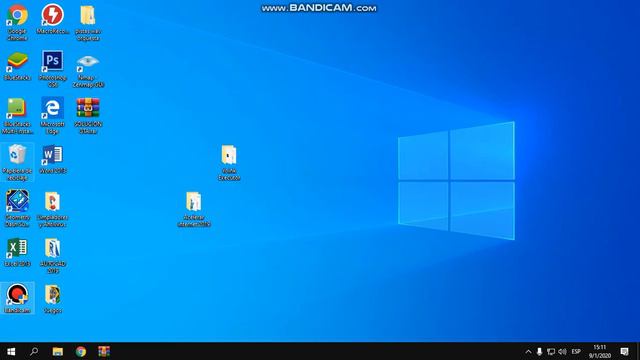Select the Inline Executor folder
This screenshot has height=360, width=640.
point(229,162)
